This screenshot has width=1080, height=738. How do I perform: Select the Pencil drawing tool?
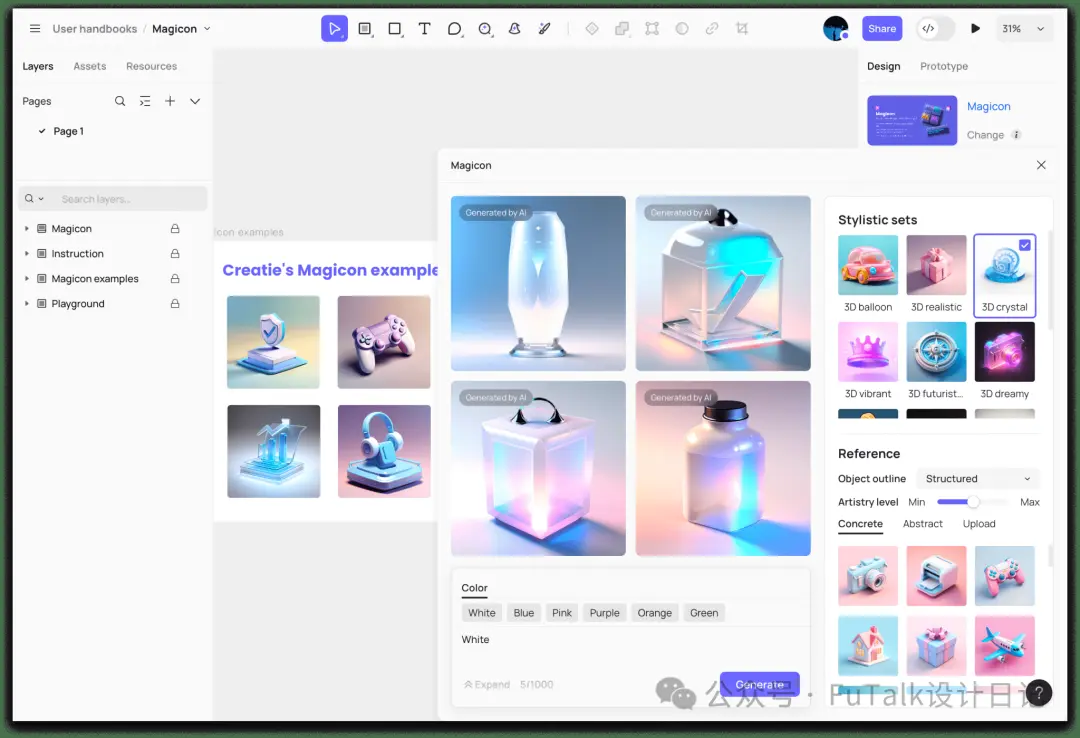coord(544,29)
